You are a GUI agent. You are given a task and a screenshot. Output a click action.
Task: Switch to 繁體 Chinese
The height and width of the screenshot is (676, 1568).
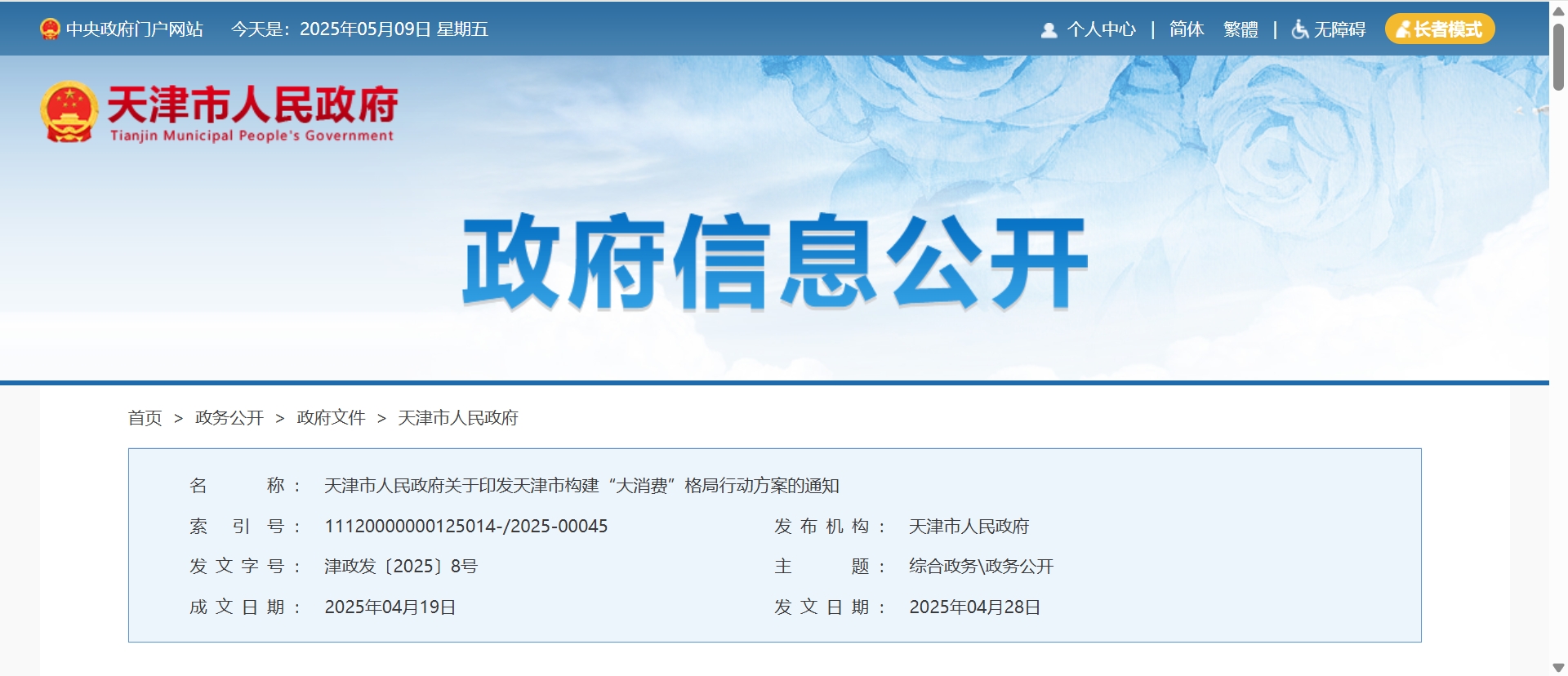point(1241,29)
